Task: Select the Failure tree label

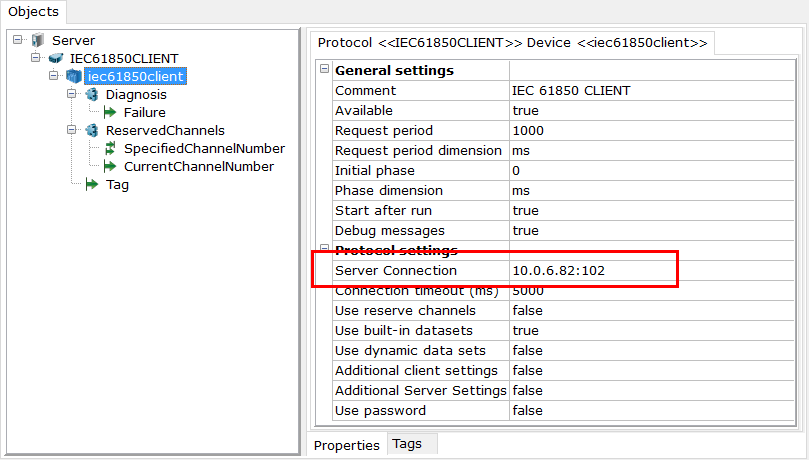Action: point(144,112)
